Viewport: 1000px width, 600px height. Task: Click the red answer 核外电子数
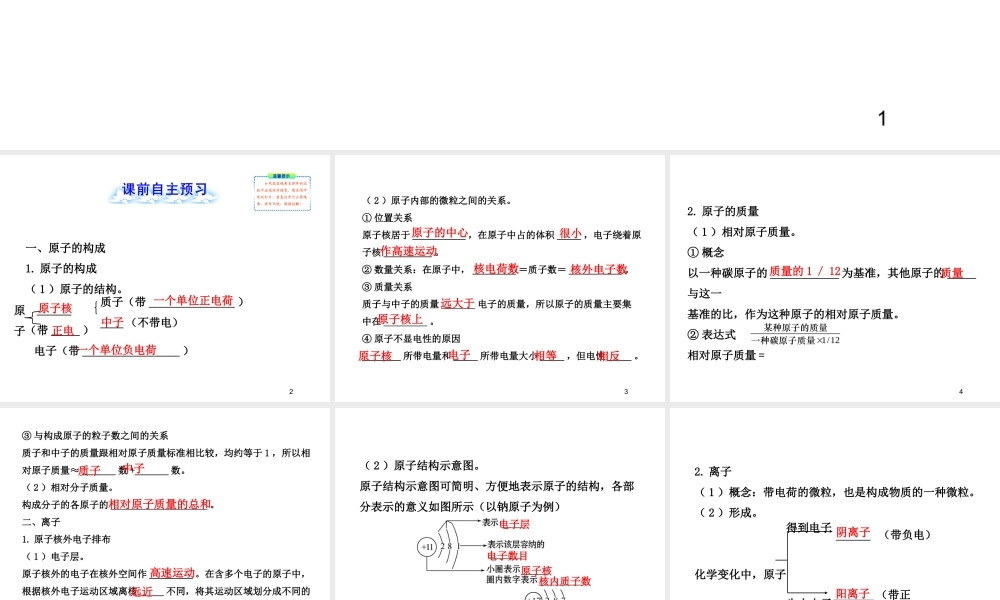pos(599,269)
